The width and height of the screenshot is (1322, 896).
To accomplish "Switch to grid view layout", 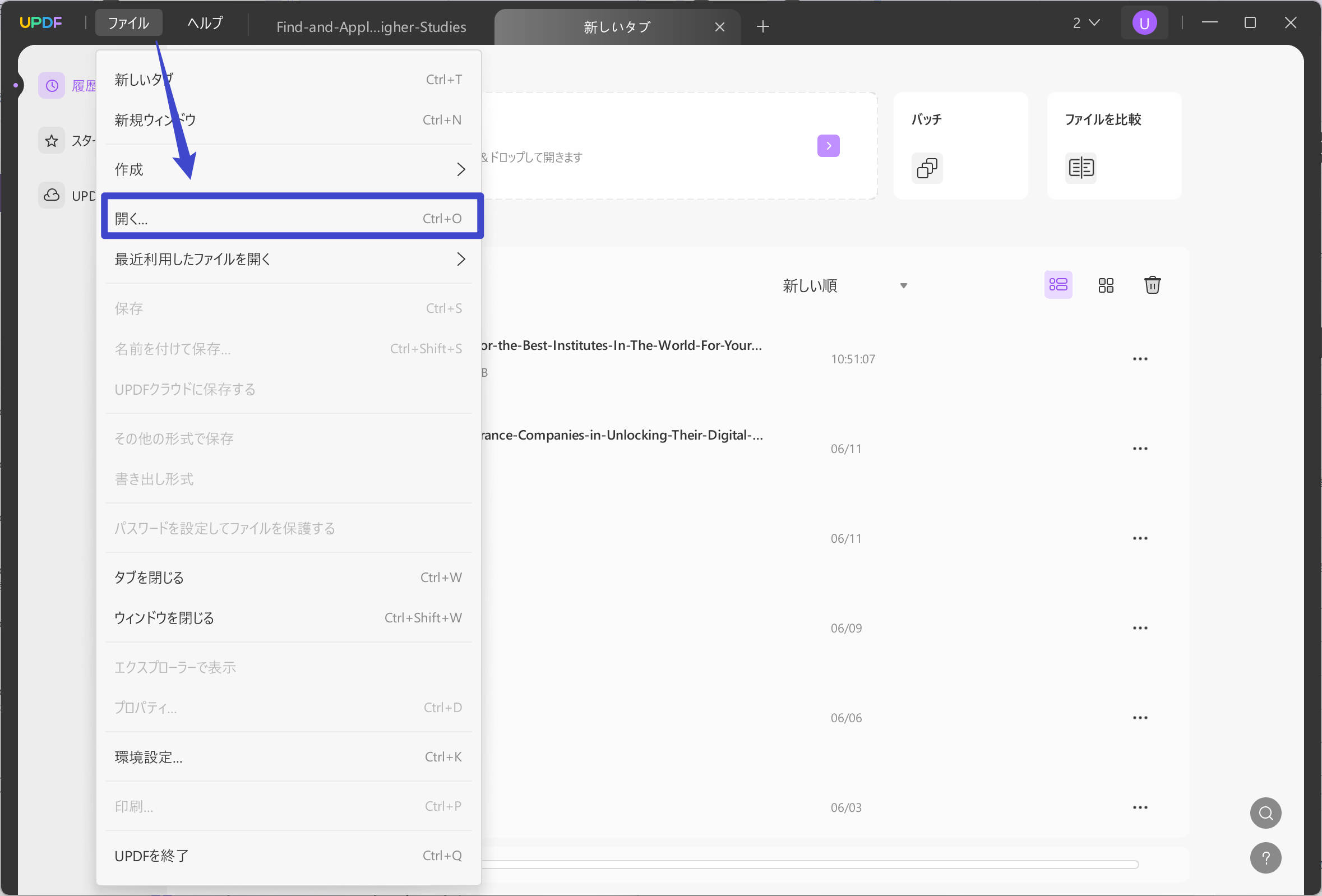I will [x=1105, y=285].
